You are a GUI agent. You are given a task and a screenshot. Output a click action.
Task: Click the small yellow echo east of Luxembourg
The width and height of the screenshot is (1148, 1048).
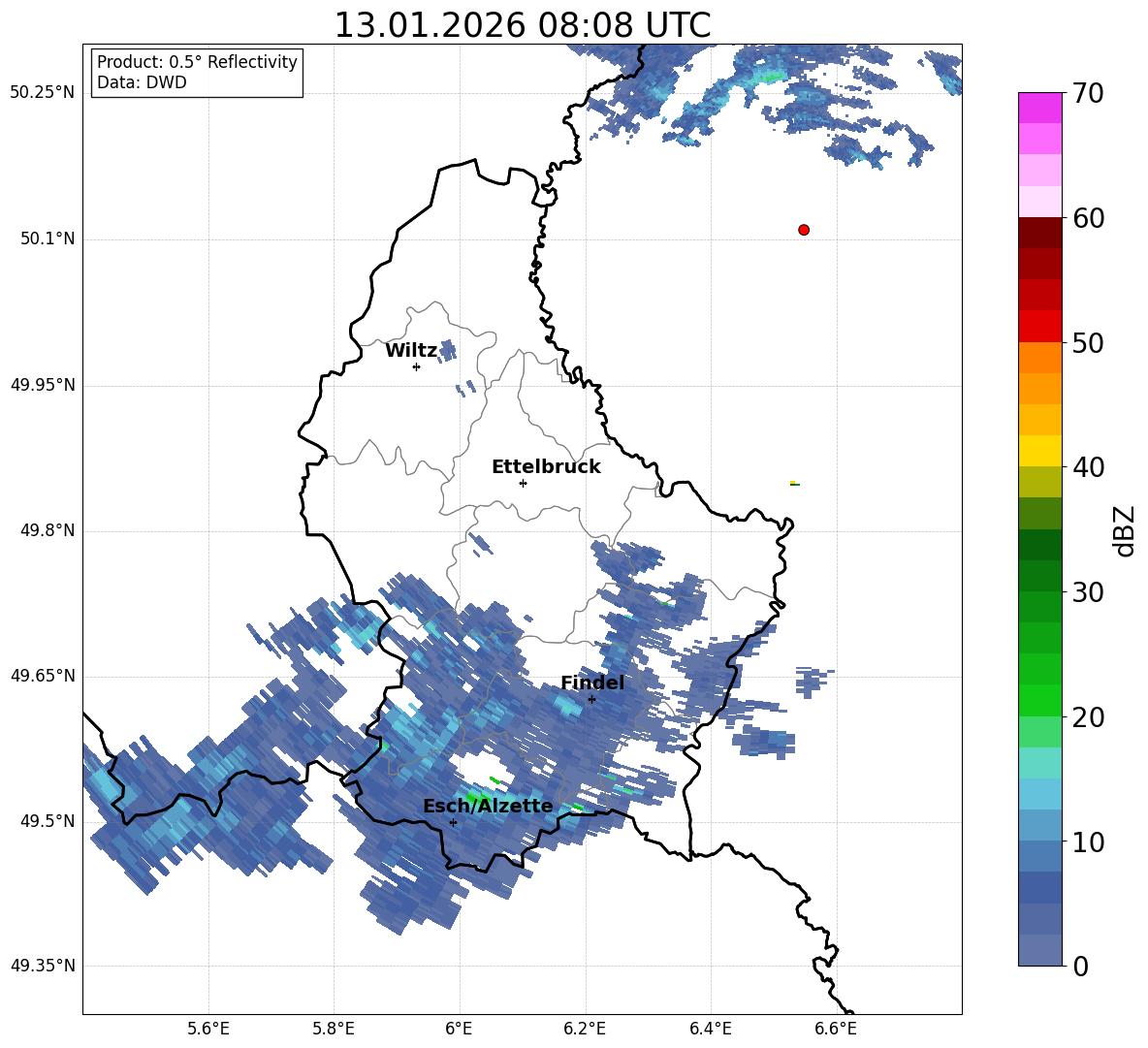point(794,483)
